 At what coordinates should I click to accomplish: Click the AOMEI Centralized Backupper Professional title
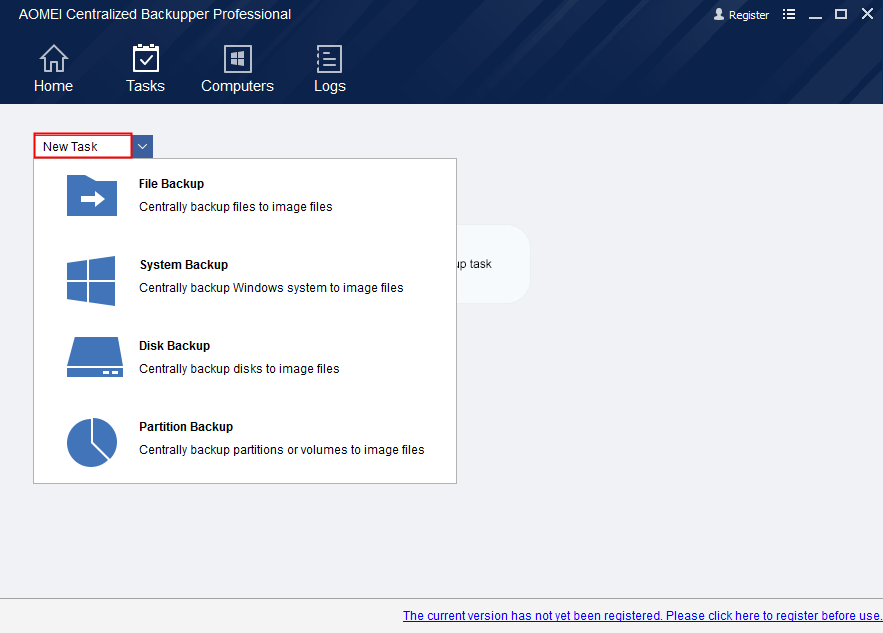[x=155, y=14]
